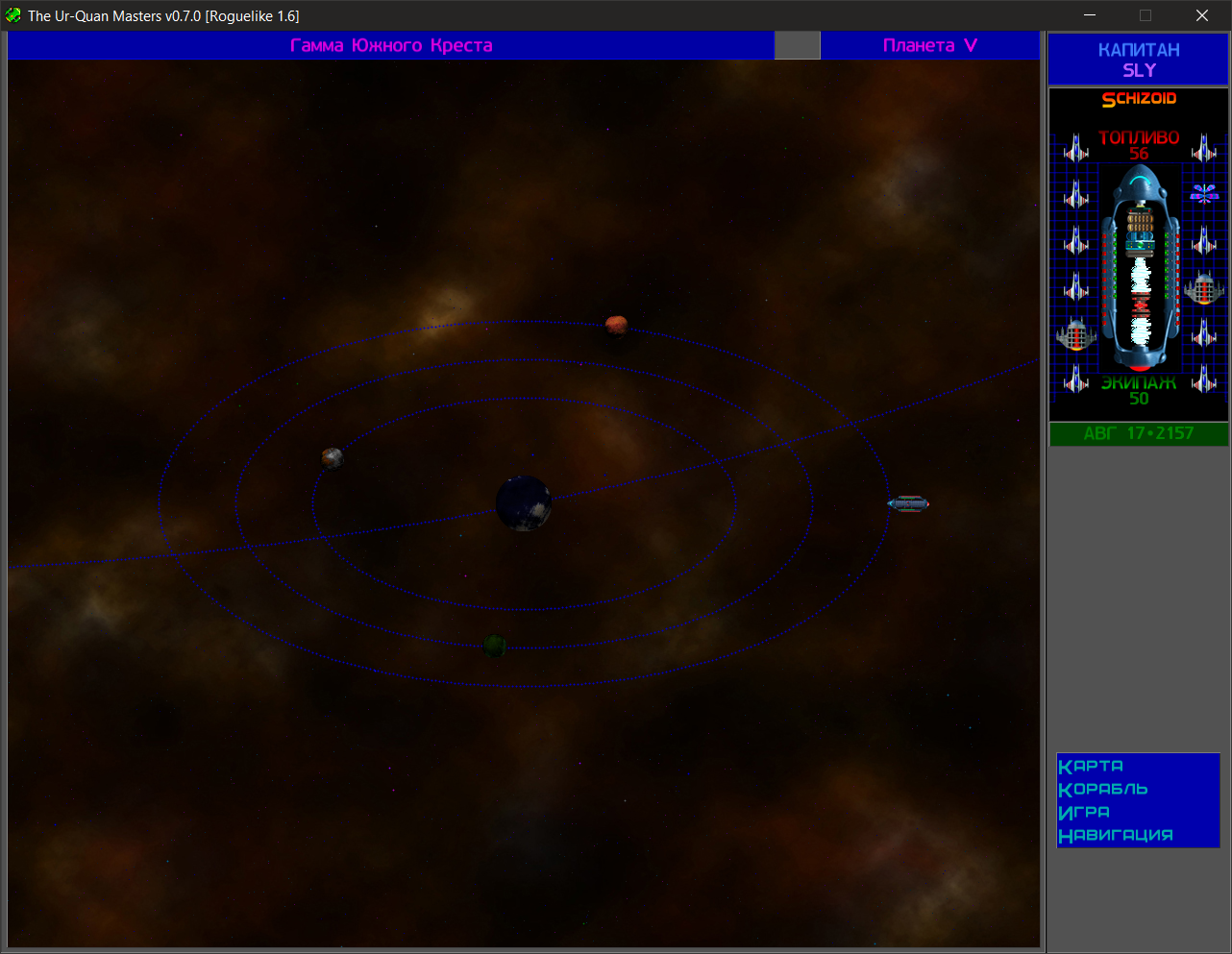Select the Игра menu item
The height and width of the screenshot is (954, 1232).
coord(1084,812)
